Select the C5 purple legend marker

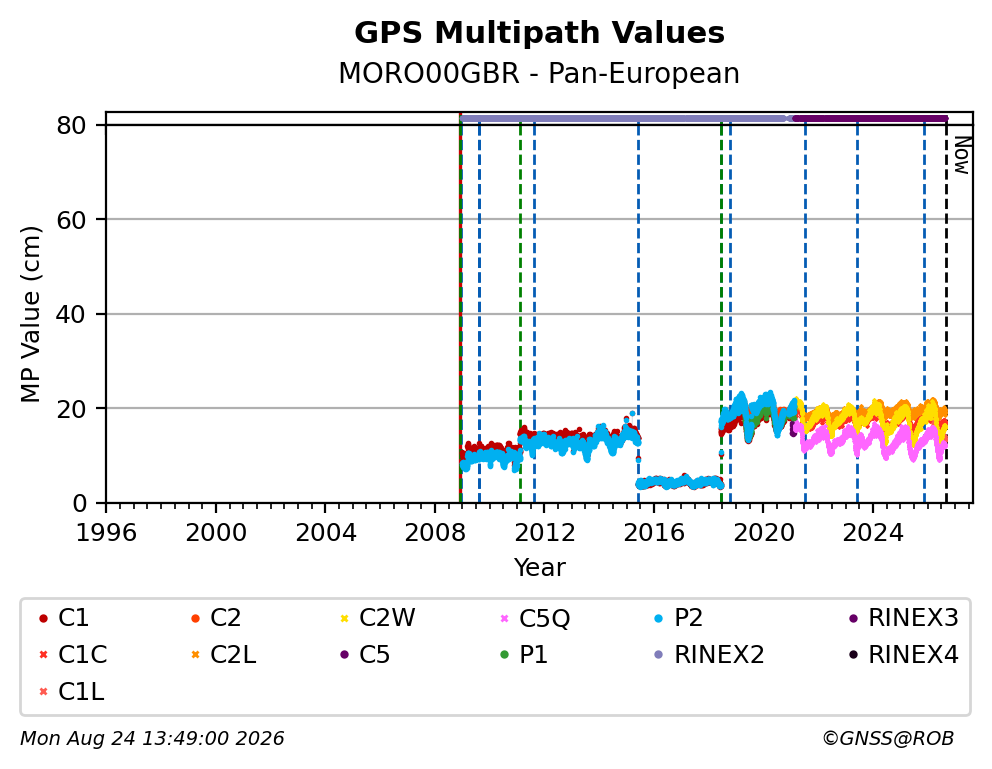pos(344,655)
